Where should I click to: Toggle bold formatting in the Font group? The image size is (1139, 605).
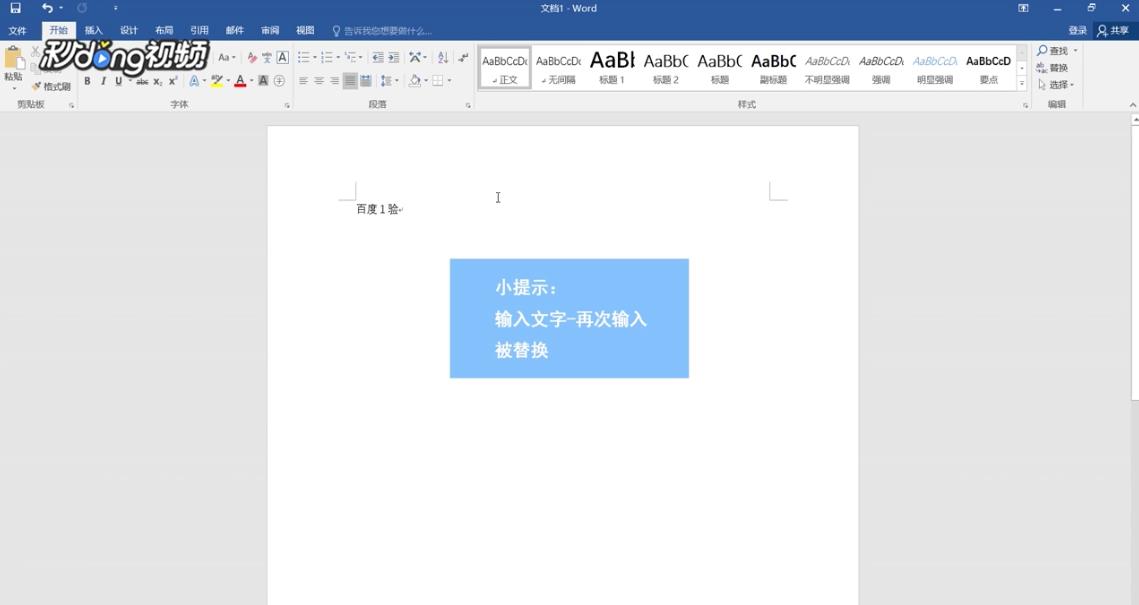point(87,80)
